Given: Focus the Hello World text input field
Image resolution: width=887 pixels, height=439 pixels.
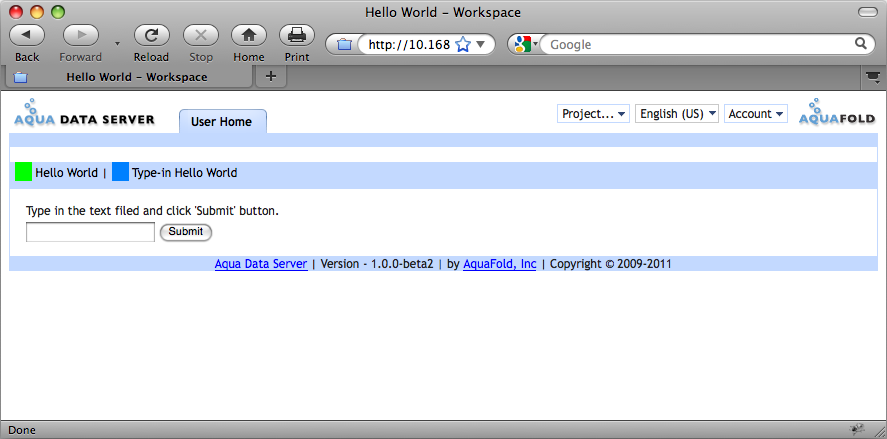Looking at the screenshot, I should pyautogui.click(x=90, y=232).
